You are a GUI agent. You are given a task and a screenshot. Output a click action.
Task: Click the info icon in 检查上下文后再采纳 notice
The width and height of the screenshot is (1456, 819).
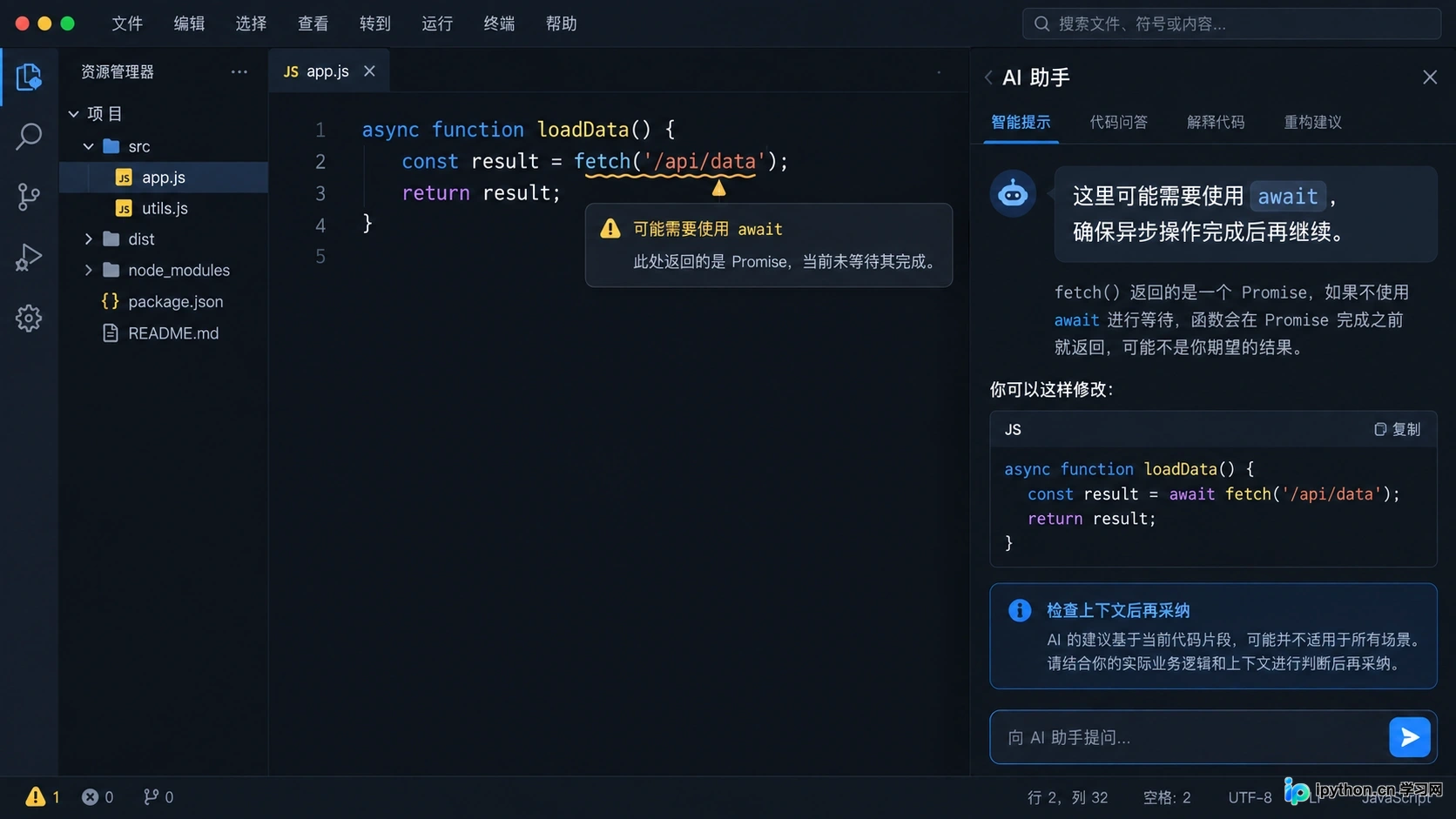(1020, 611)
